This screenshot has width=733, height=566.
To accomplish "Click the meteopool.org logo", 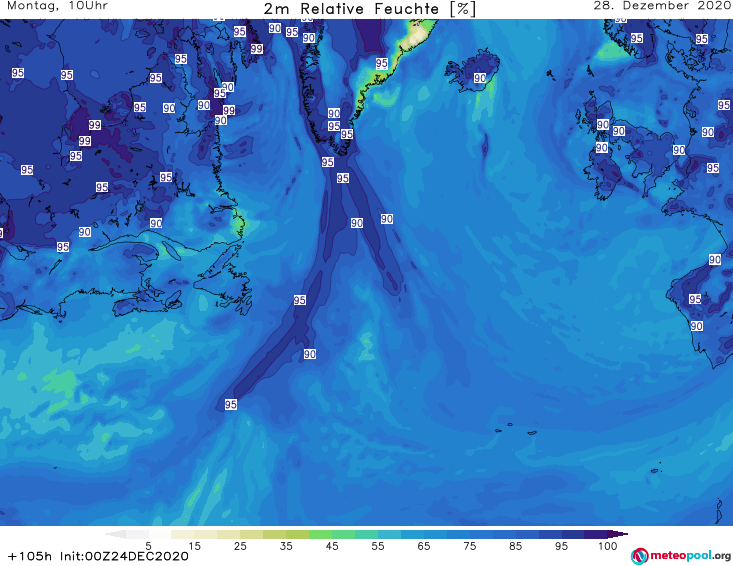I will tap(681, 556).
